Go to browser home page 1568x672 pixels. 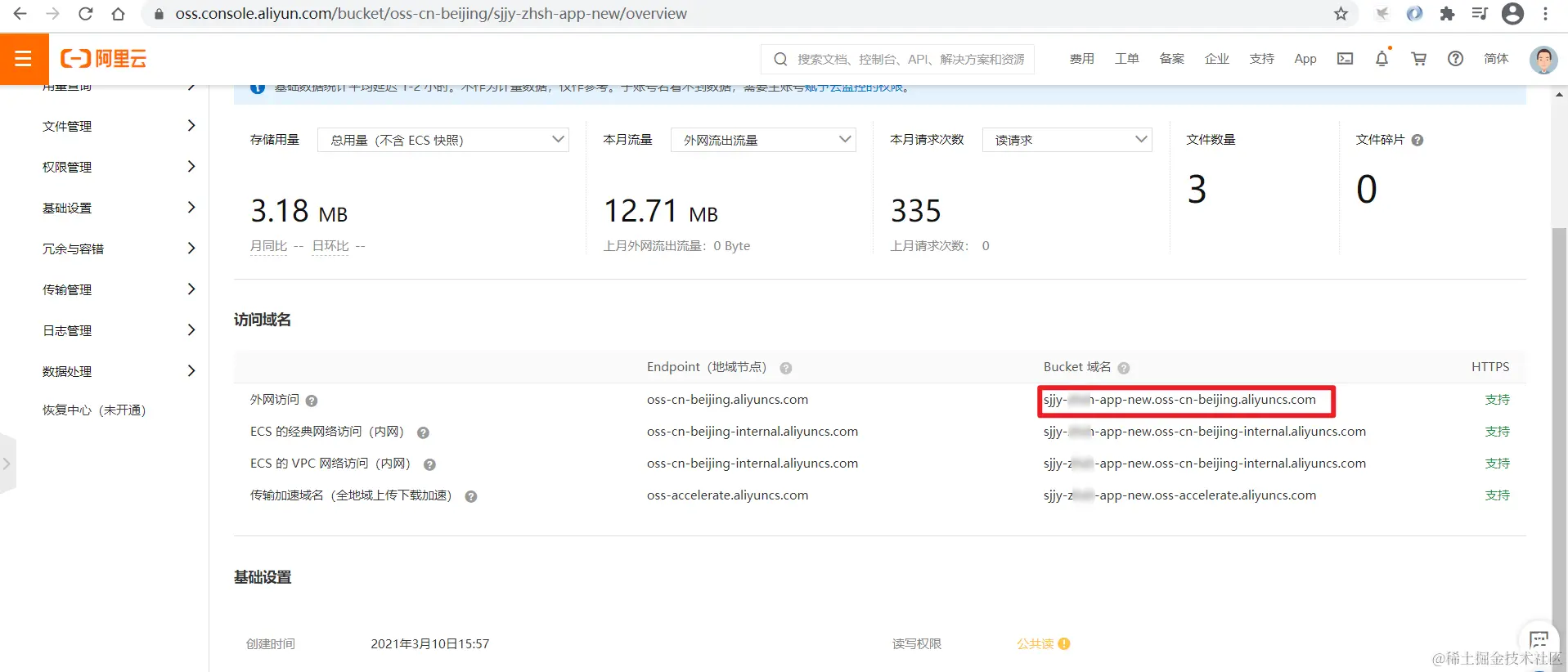(118, 14)
